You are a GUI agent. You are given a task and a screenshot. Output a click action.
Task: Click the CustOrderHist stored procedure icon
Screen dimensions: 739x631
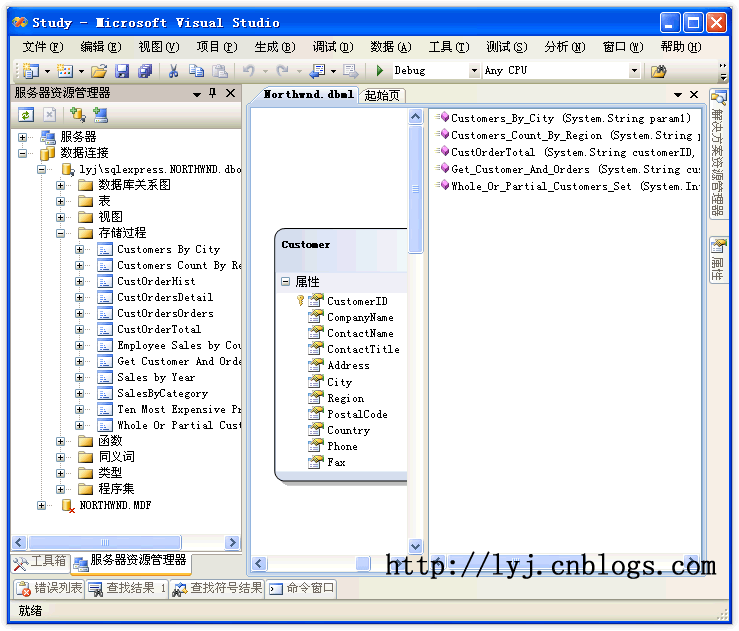(105, 281)
